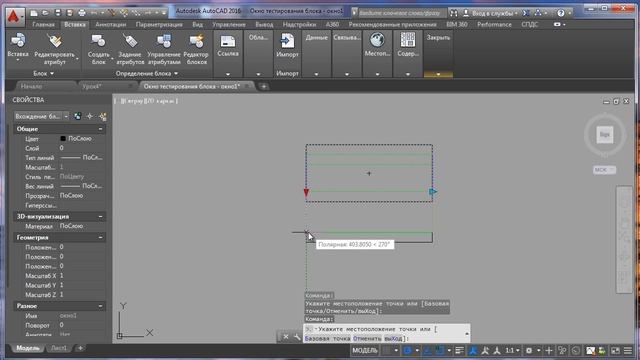
Task: Expand the Определение блока ribbon panel
Action: (147, 73)
